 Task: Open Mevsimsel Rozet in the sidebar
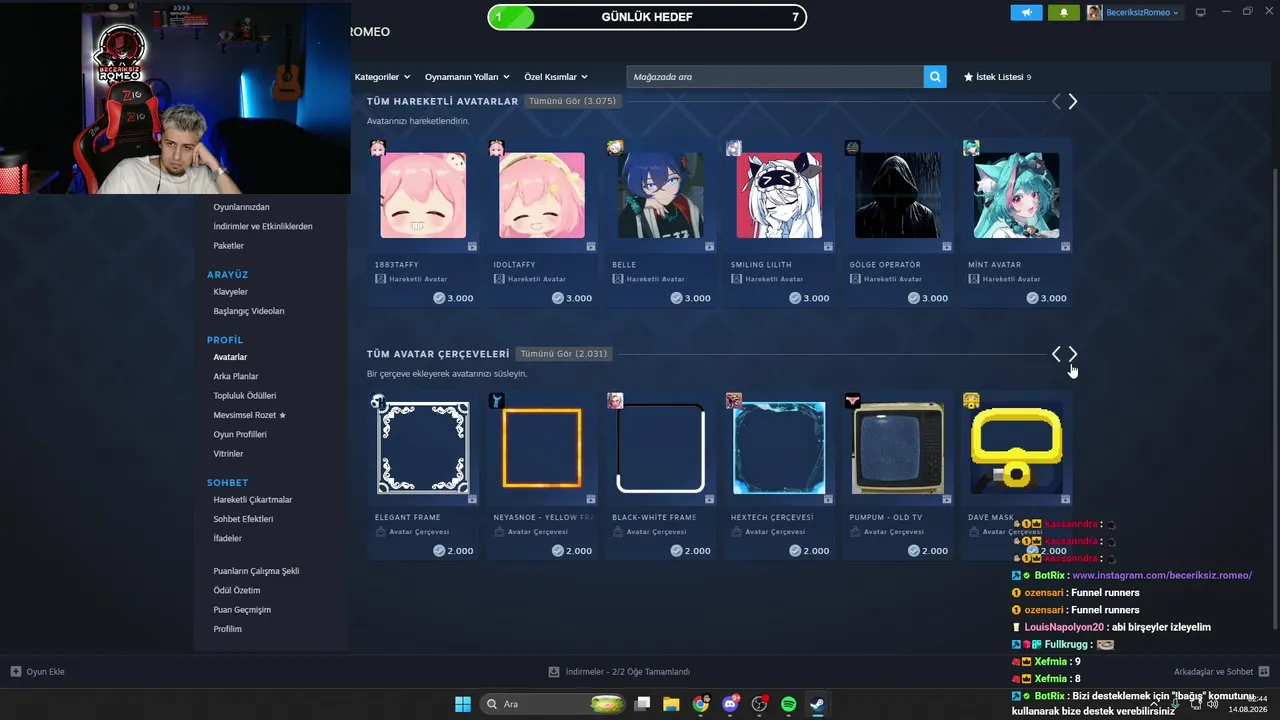coord(250,415)
